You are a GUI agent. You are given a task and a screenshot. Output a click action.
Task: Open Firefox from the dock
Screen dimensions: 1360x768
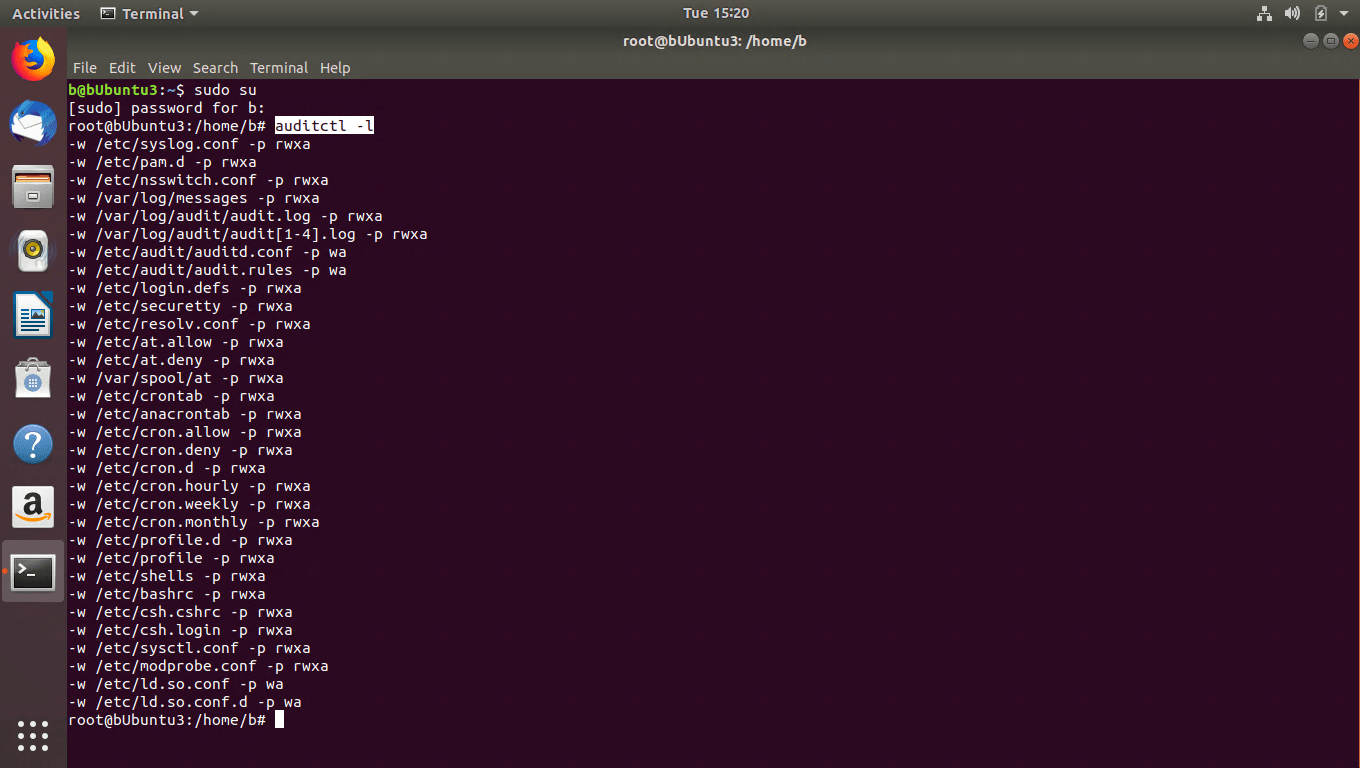click(33, 59)
